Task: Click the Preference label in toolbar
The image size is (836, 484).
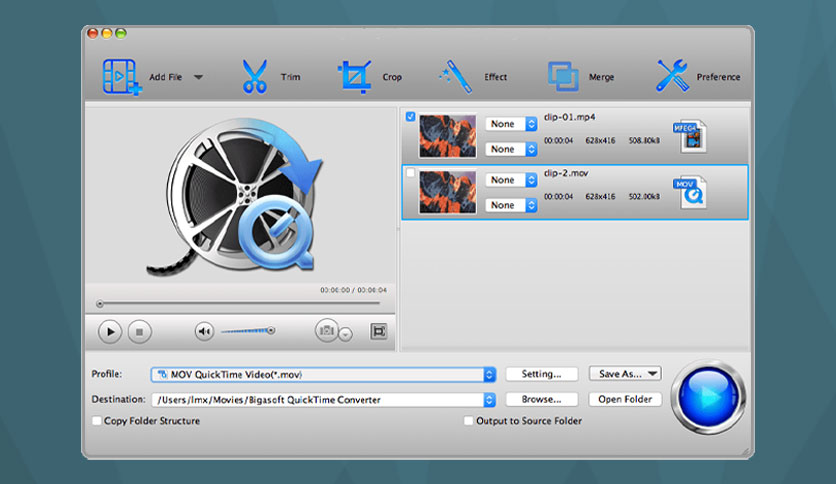Action: pos(718,77)
